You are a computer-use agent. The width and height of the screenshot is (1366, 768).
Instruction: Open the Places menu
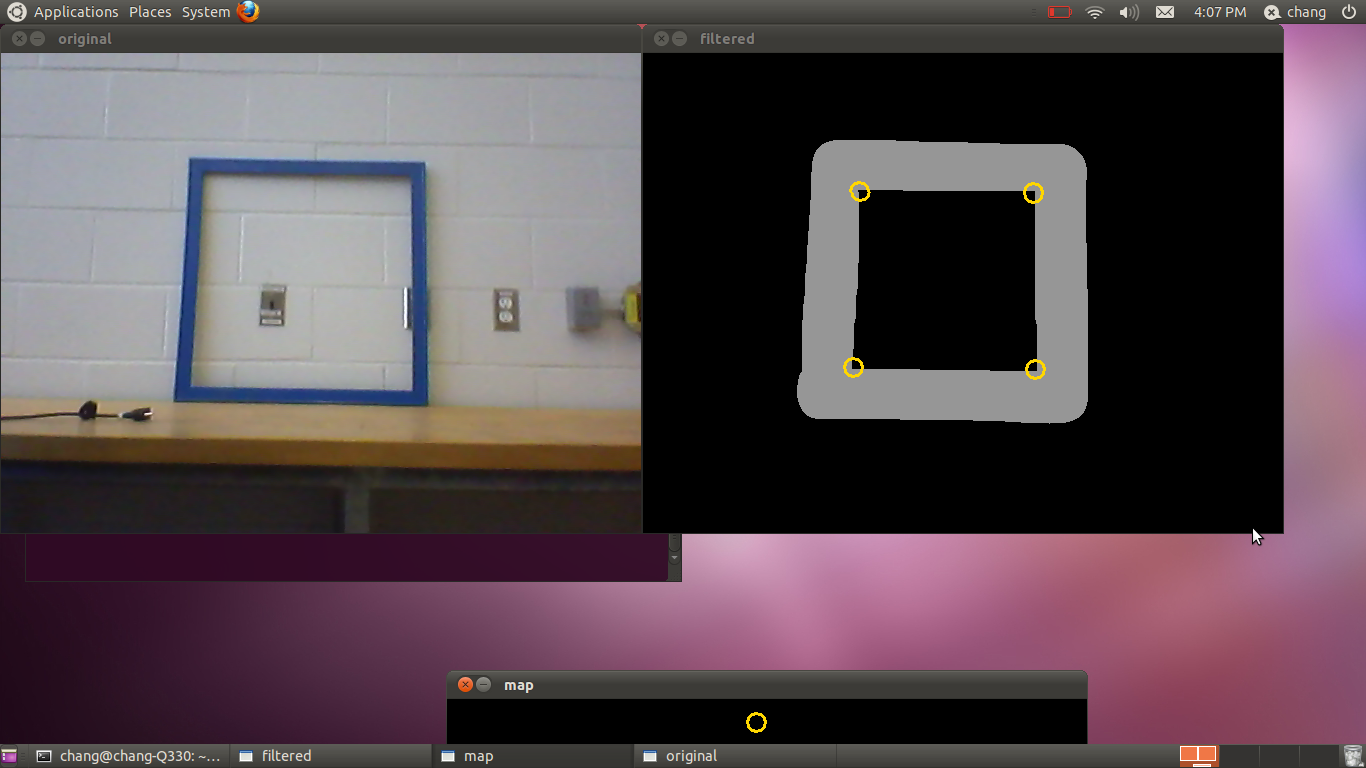[150, 12]
